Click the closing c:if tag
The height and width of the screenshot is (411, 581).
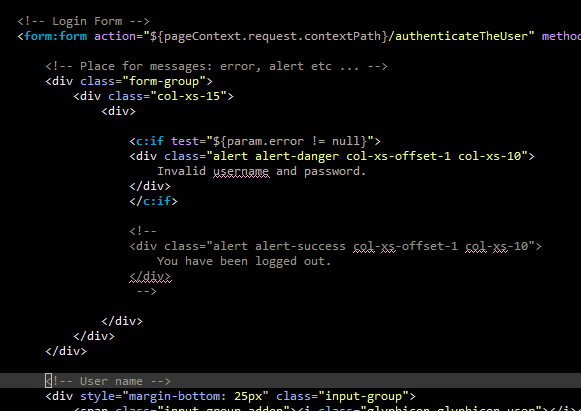tap(153, 201)
